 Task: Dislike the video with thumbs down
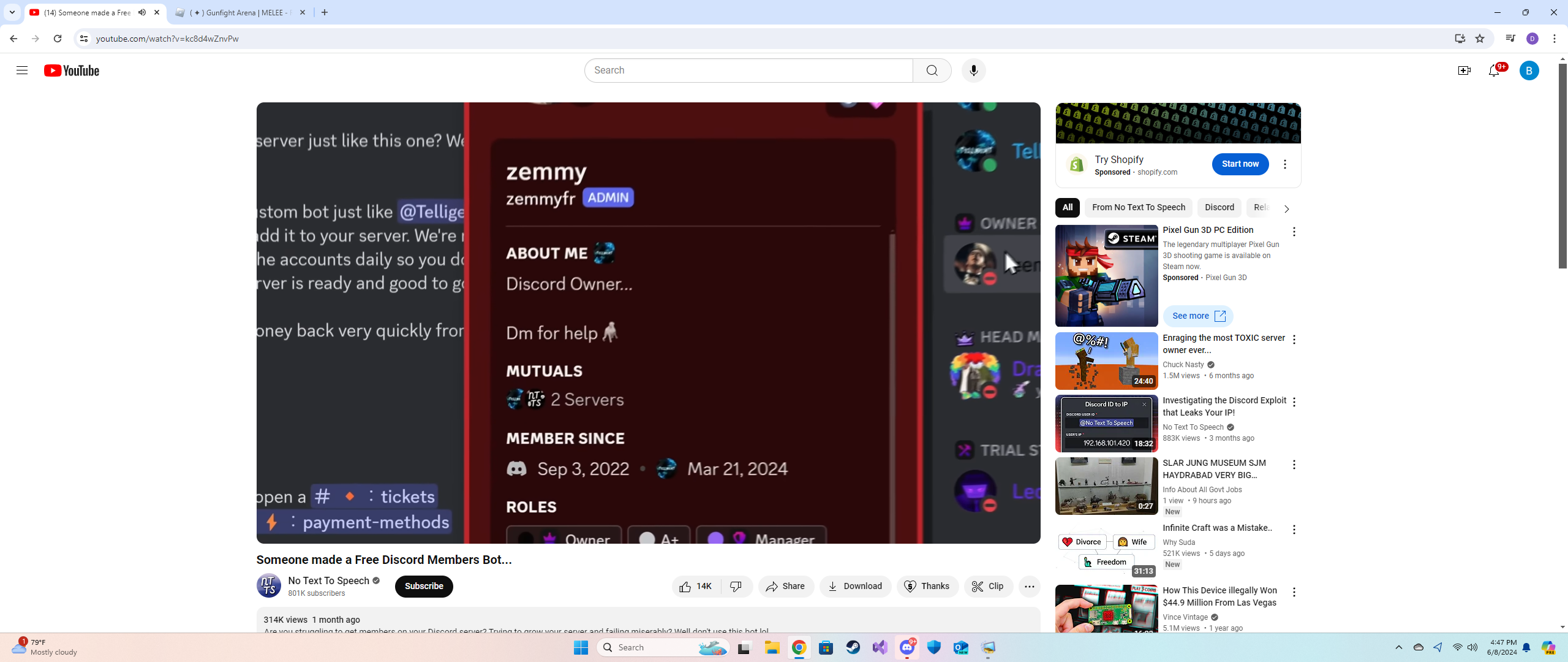click(736, 587)
